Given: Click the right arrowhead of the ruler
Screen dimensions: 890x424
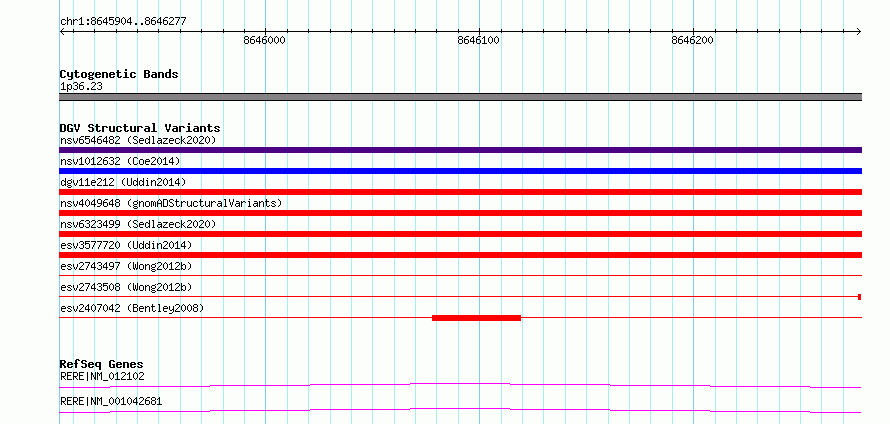Looking at the screenshot, I should point(859,31).
